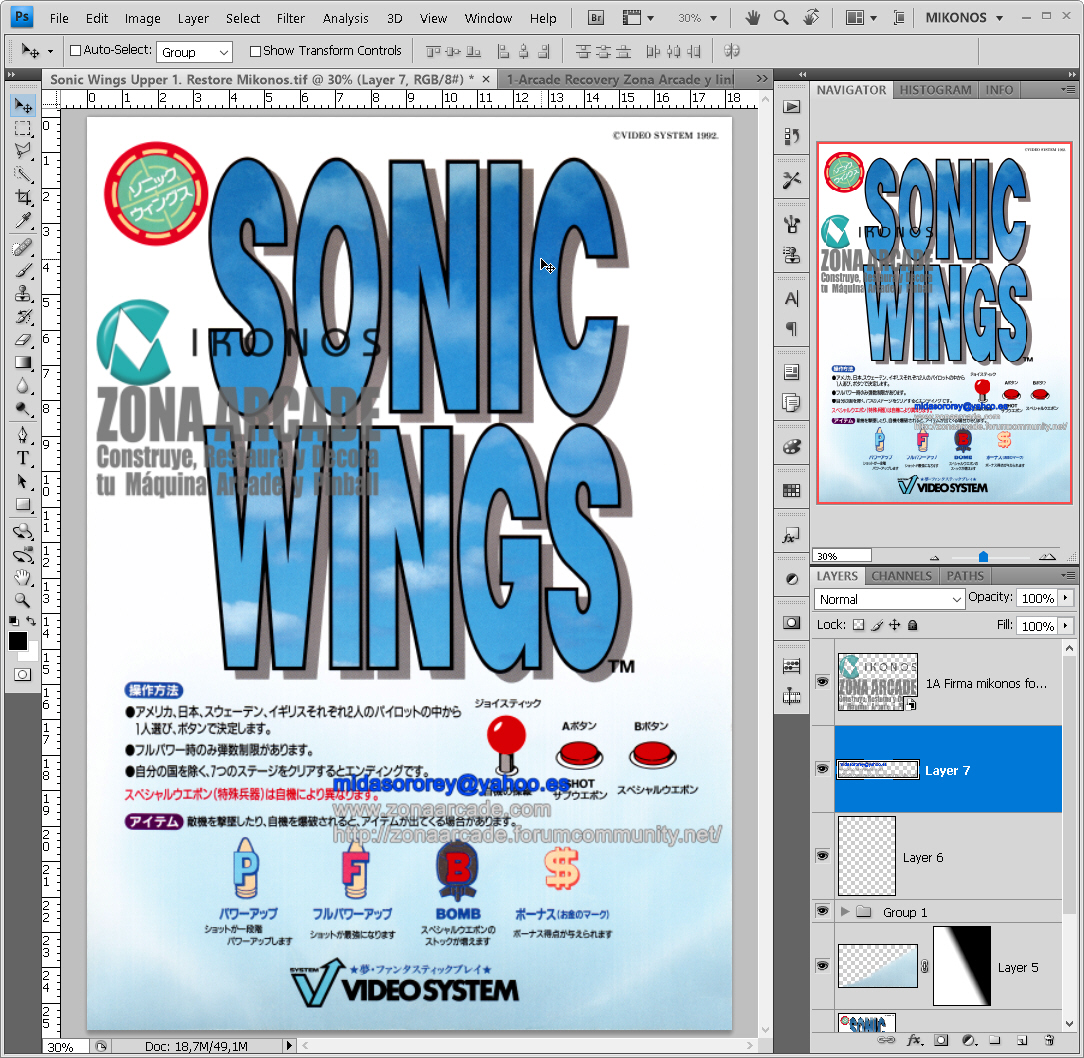Open the layer blending mode dropdown showing Normal
This screenshot has height=1058, width=1084.
pos(890,599)
